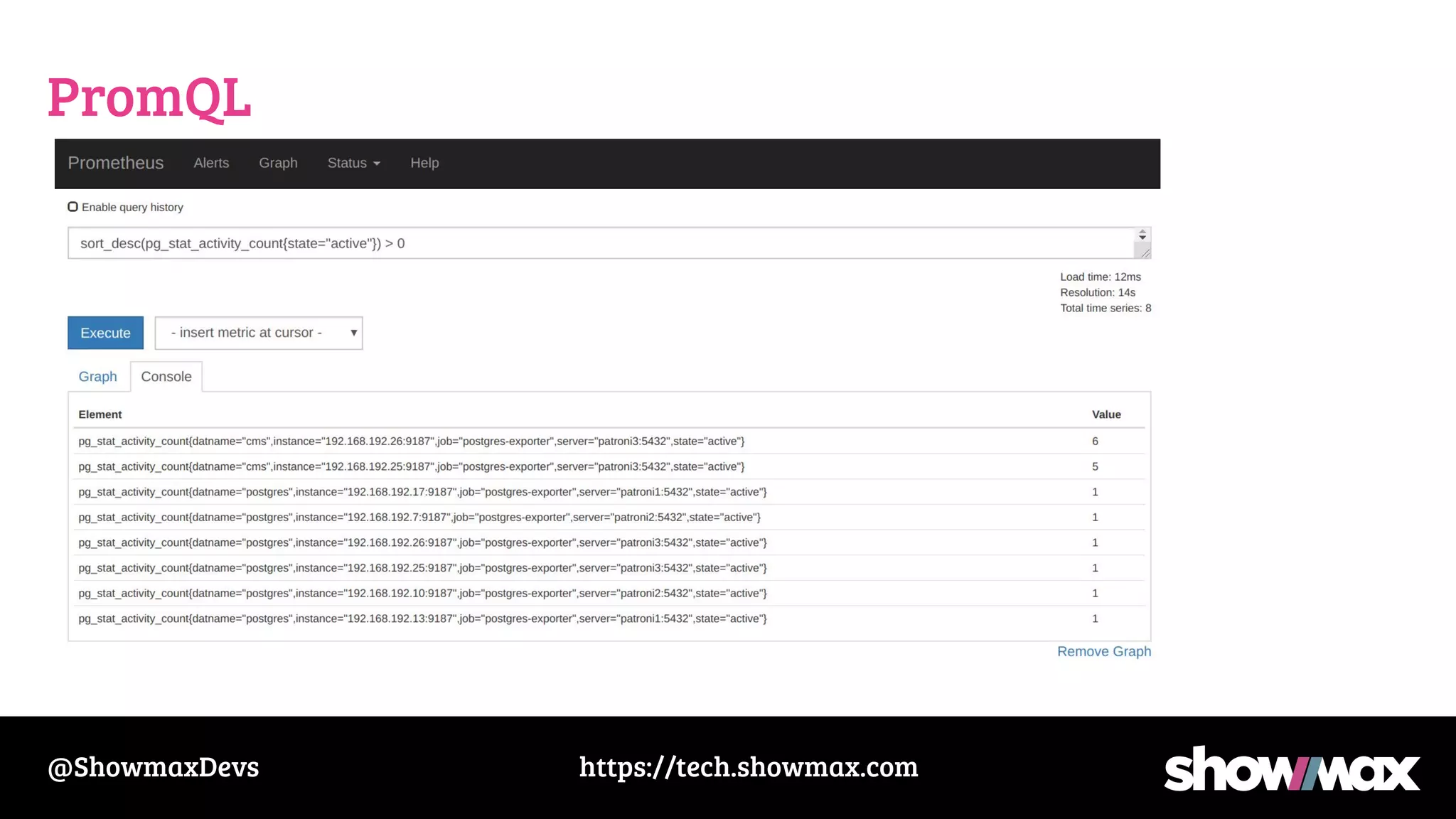Image resolution: width=1456 pixels, height=819 pixels.
Task: Click the expression box scroll arrows
Action: tap(1142, 235)
